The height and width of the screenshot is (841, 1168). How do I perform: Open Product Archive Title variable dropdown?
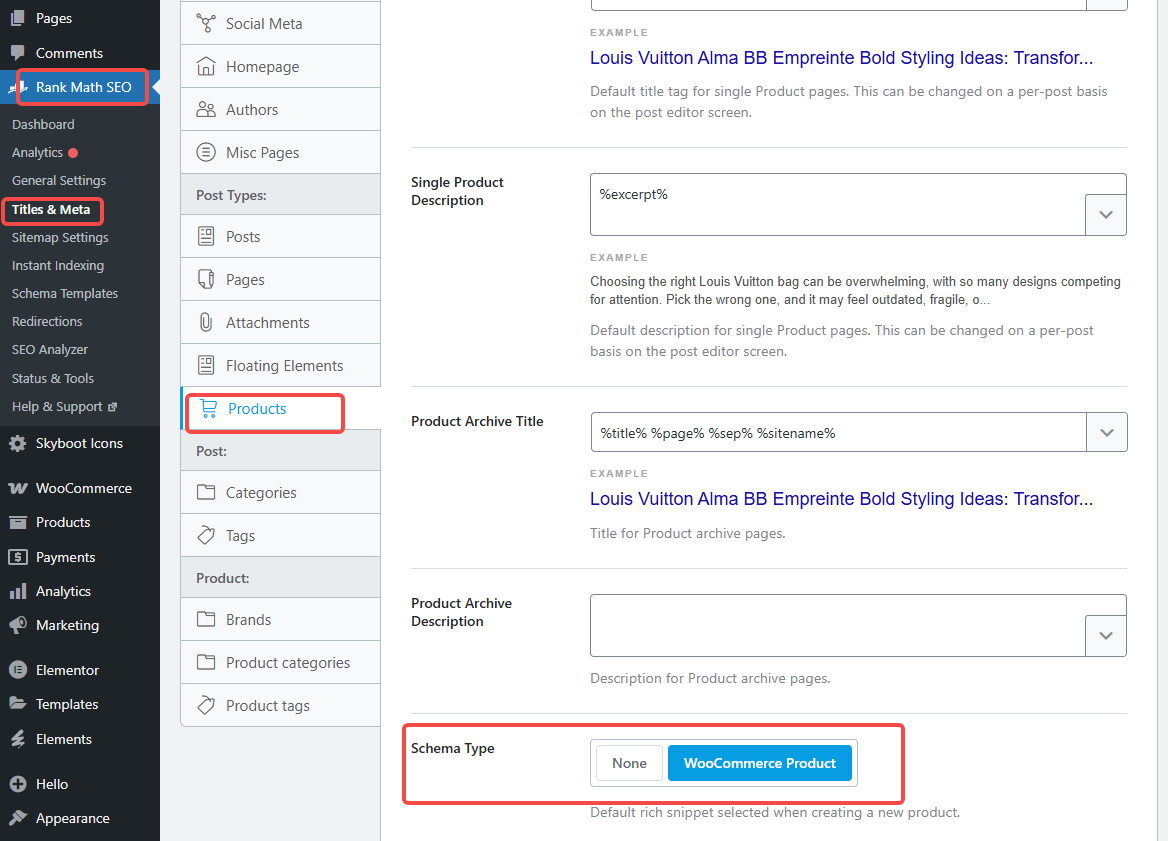(1106, 432)
